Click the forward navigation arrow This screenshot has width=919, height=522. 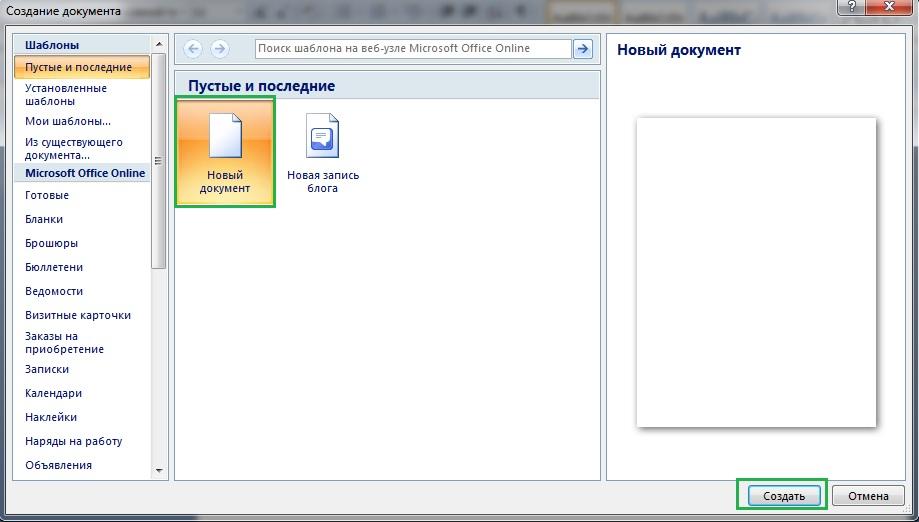click(219, 49)
